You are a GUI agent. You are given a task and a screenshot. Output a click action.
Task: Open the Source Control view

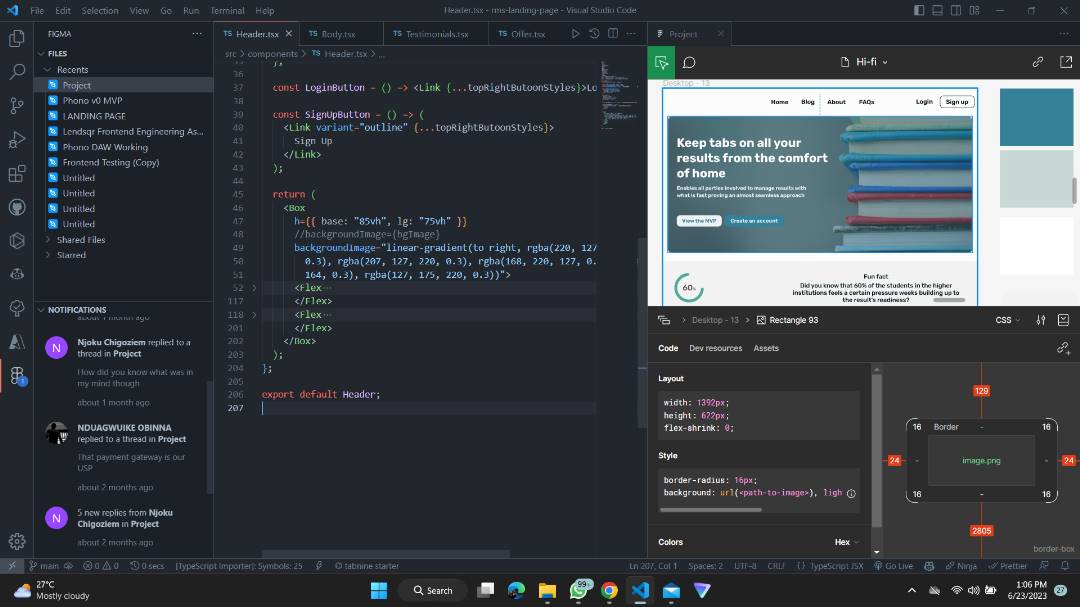click(17, 105)
